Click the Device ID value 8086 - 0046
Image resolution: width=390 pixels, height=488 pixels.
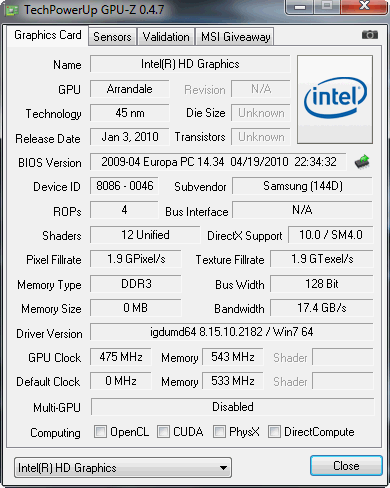point(124,186)
